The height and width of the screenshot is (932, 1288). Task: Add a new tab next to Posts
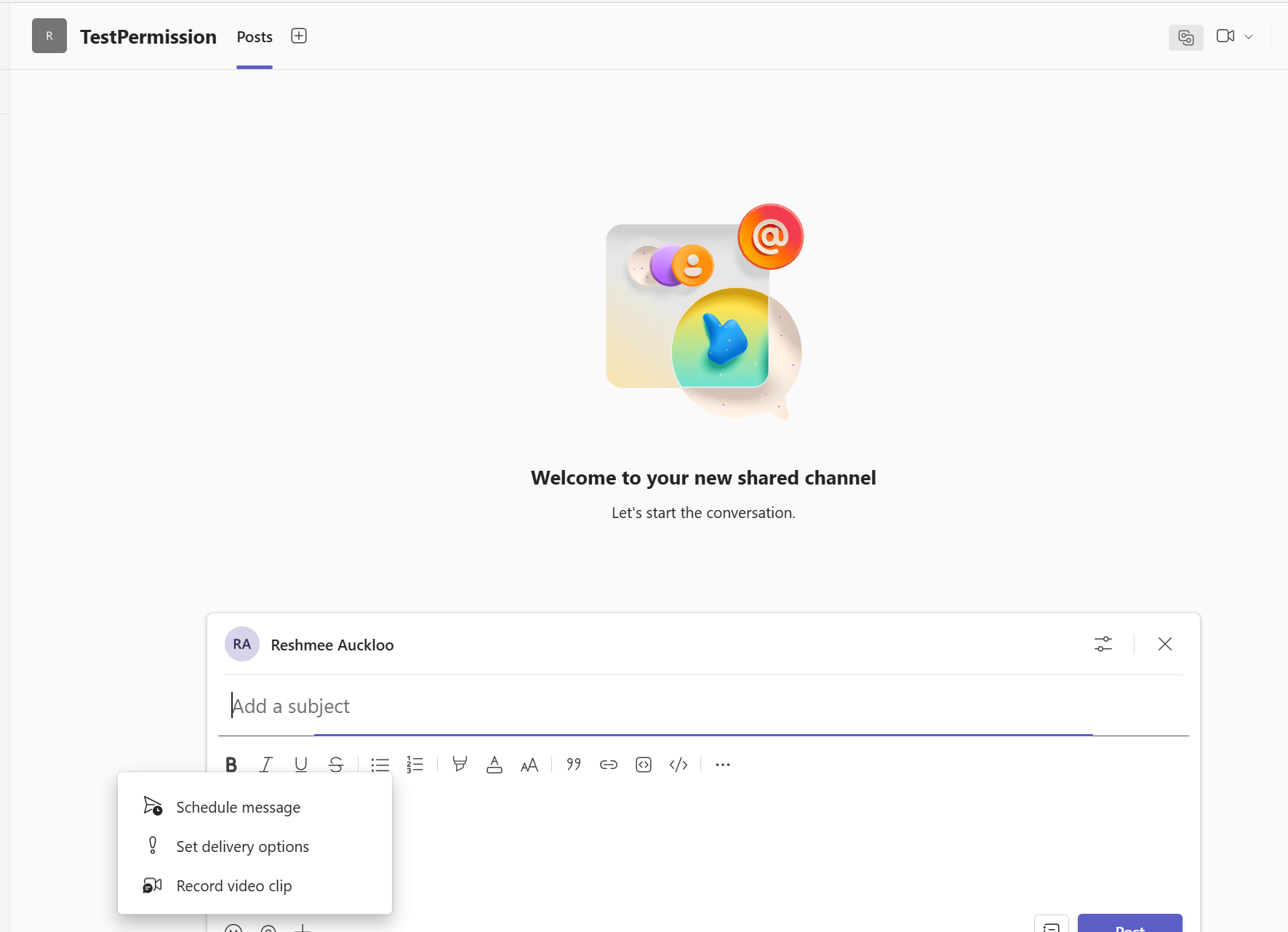coord(299,36)
